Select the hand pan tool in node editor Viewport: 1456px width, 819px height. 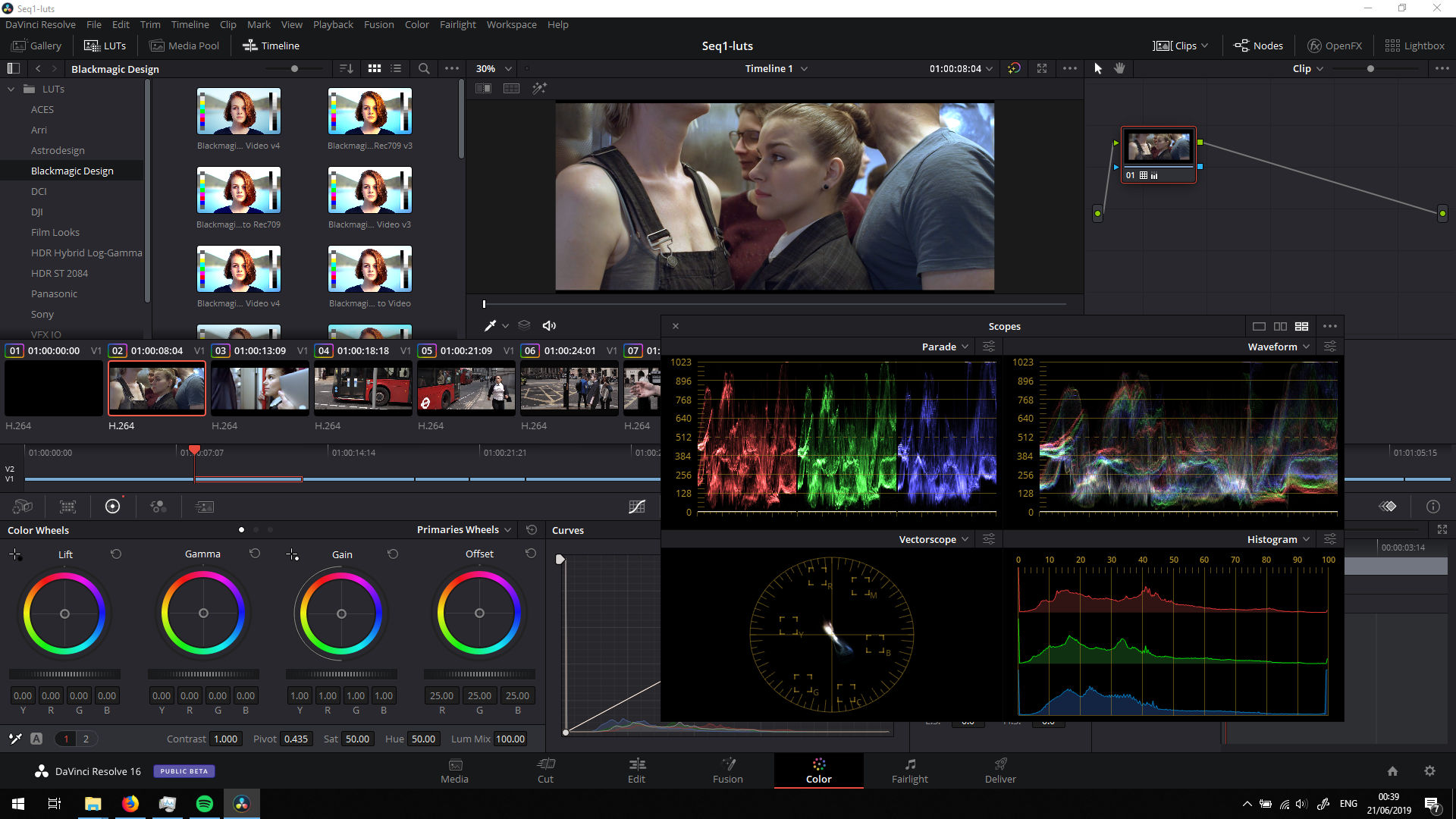[1119, 68]
